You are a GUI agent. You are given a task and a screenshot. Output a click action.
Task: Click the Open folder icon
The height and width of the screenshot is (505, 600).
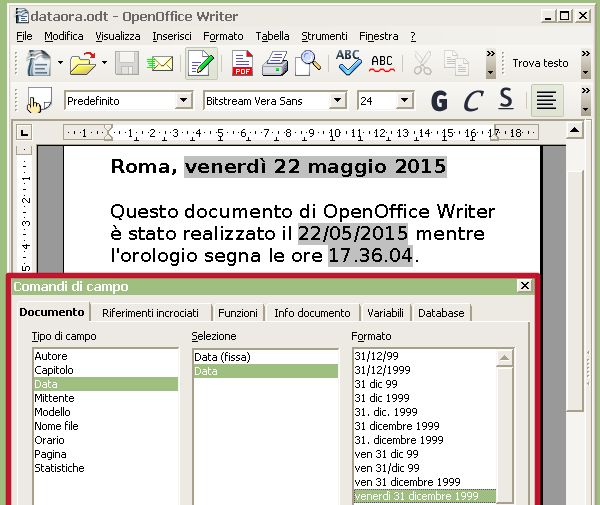pyautogui.click(x=83, y=63)
